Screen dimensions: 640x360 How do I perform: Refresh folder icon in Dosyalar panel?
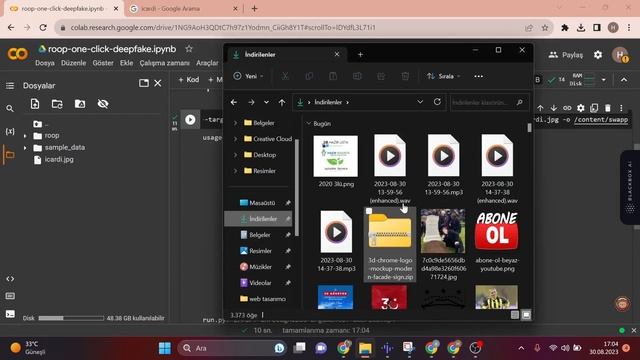[x=57, y=104]
